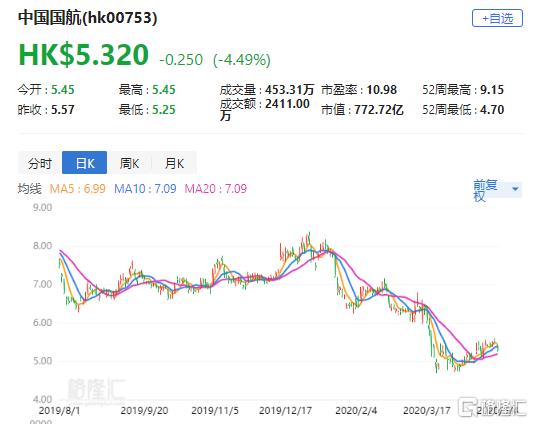The width and height of the screenshot is (533, 424).
Task: Click 最高 value 5.45
Action: click(164, 90)
